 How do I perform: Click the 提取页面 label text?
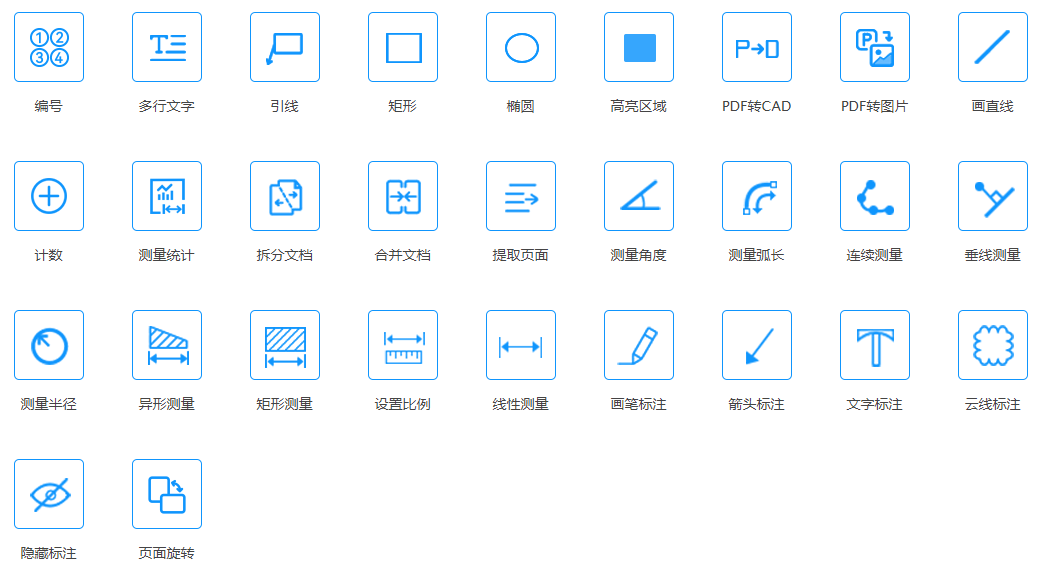pyautogui.click(x=521, y=255)
